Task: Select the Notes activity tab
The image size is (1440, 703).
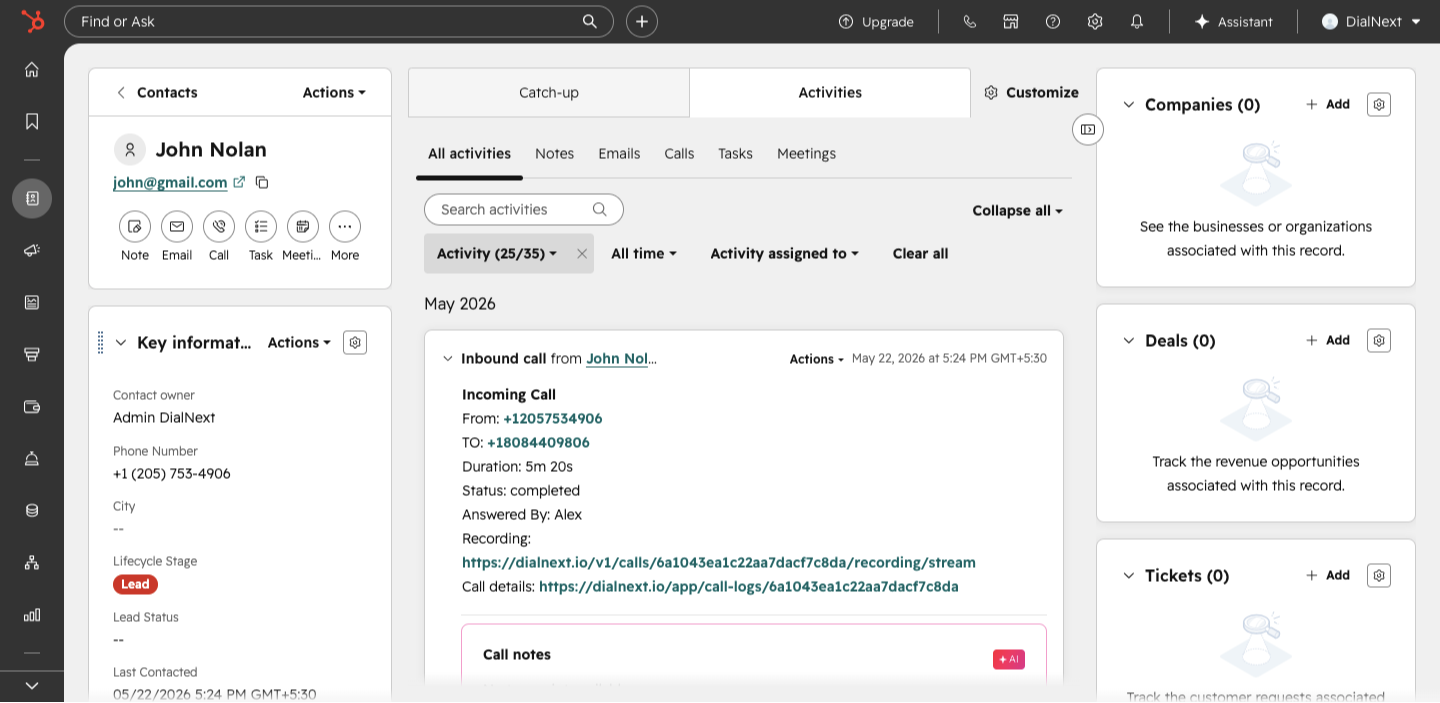Action: 554,153
